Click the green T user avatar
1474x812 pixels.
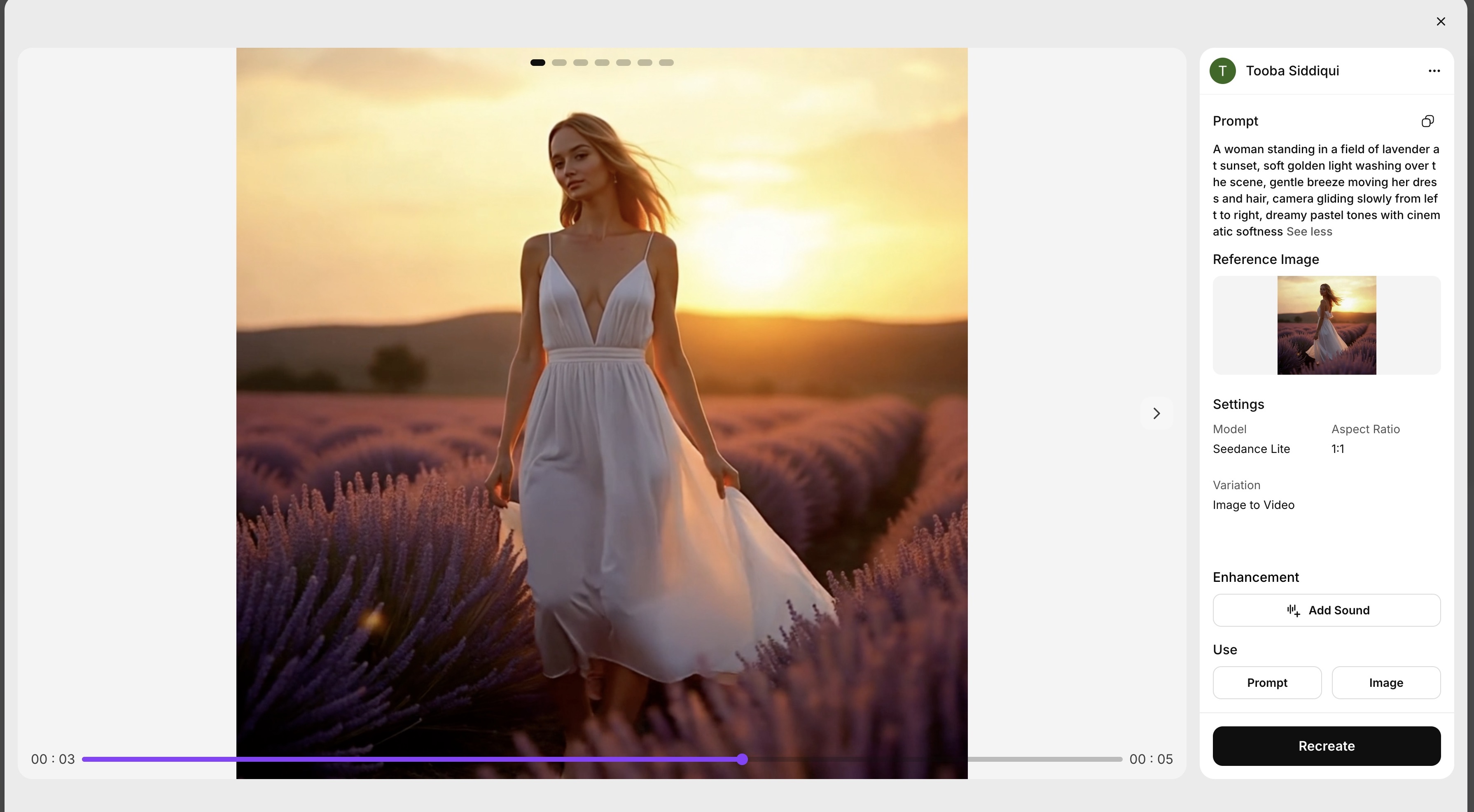click(x=1222, y=71)
